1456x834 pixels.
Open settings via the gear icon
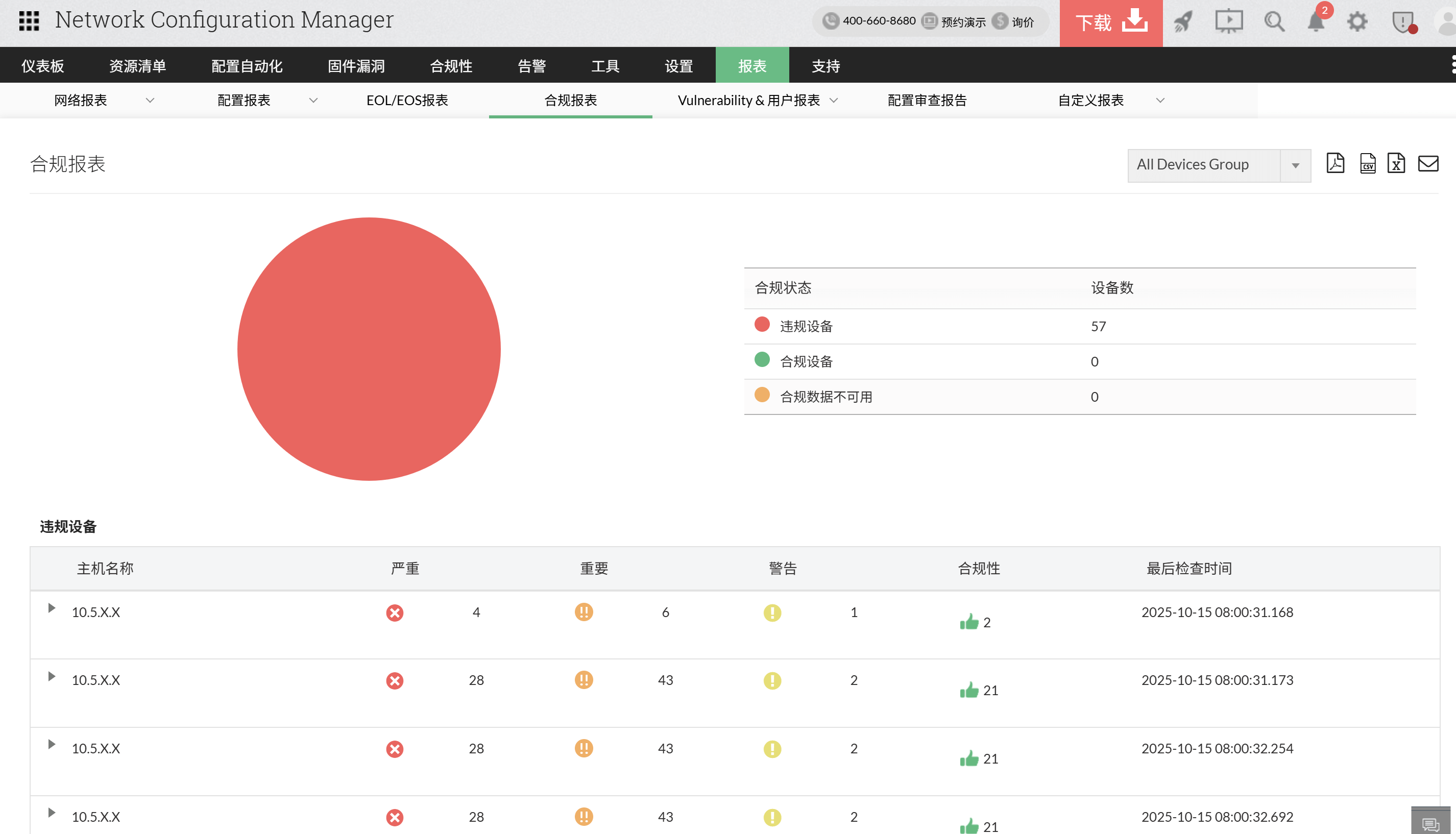point(1357,22)
